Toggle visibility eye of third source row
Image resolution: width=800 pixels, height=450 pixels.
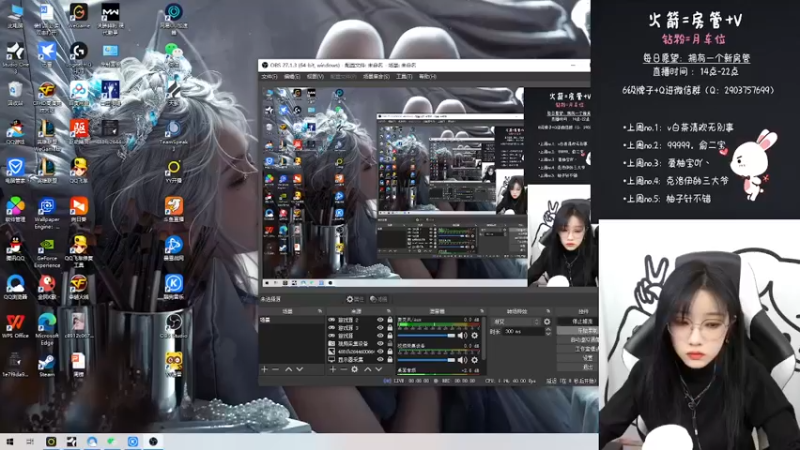click(x=380, y=336)
